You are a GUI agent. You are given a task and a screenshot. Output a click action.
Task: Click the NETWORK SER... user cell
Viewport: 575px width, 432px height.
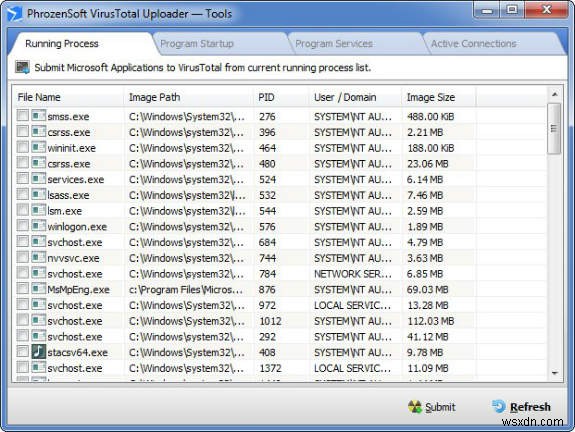352,274
